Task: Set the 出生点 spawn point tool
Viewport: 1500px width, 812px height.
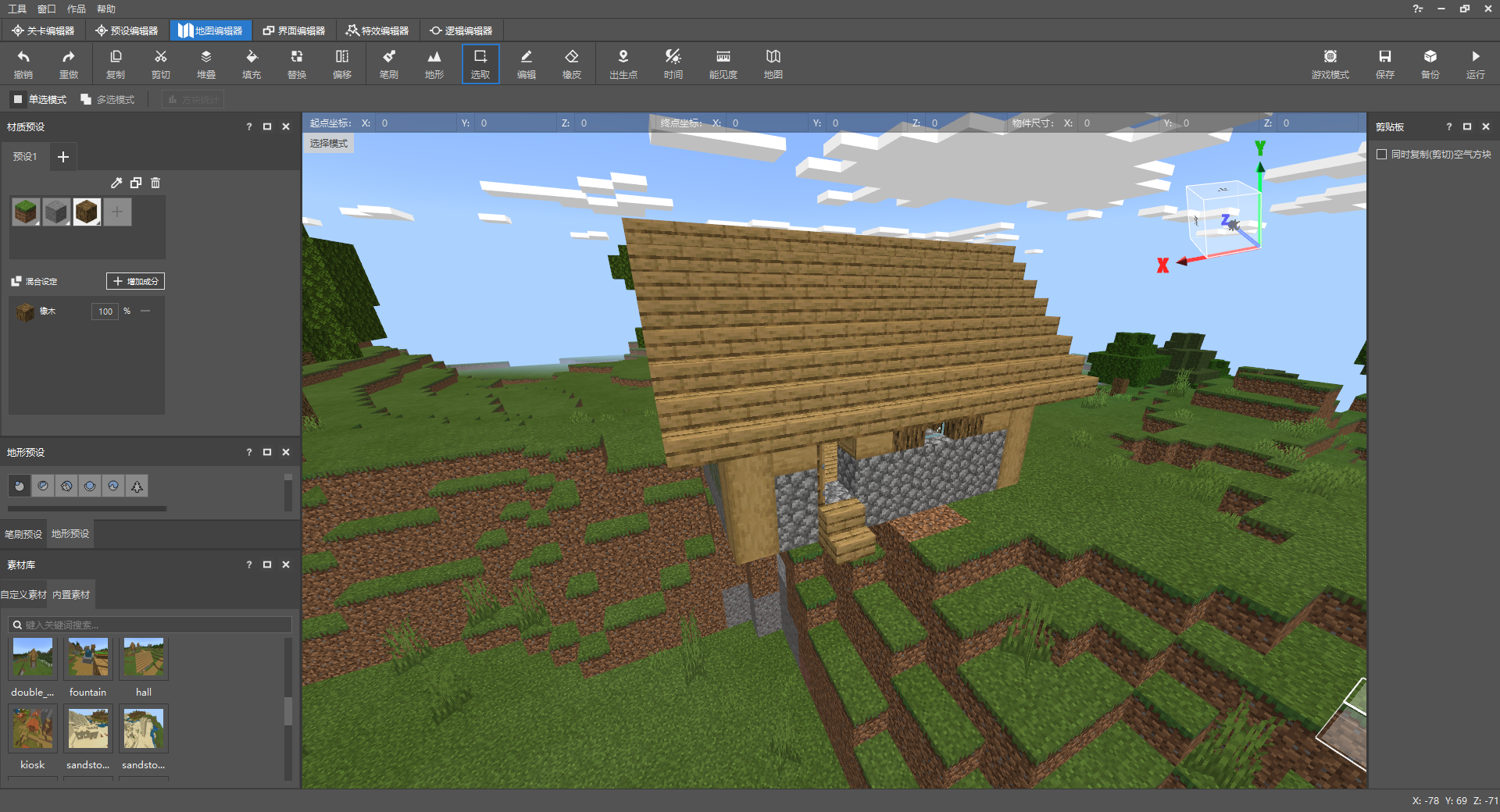Action: pos(623,64)
